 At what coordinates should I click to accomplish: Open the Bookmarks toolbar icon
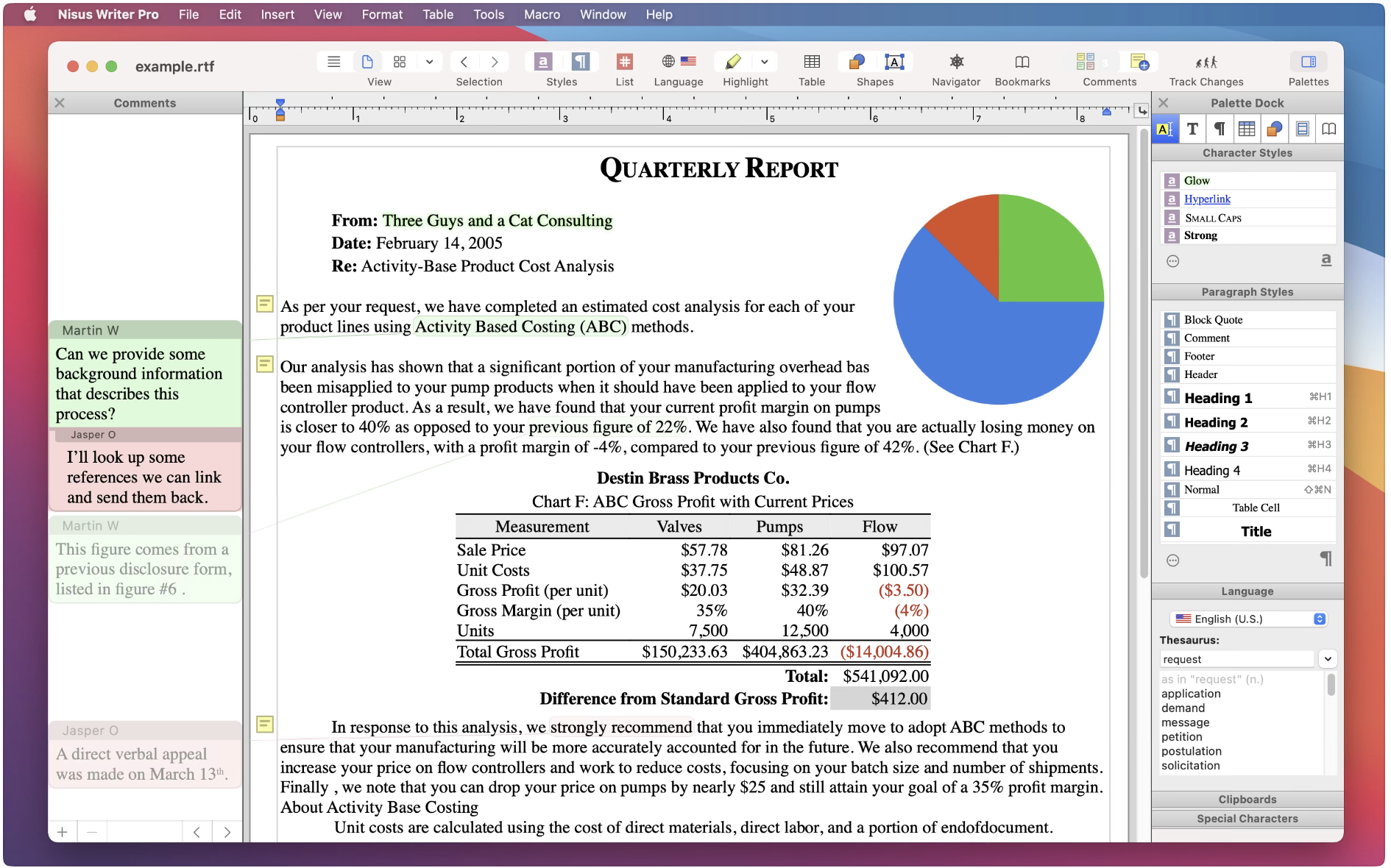click(x=1022, y=63)
